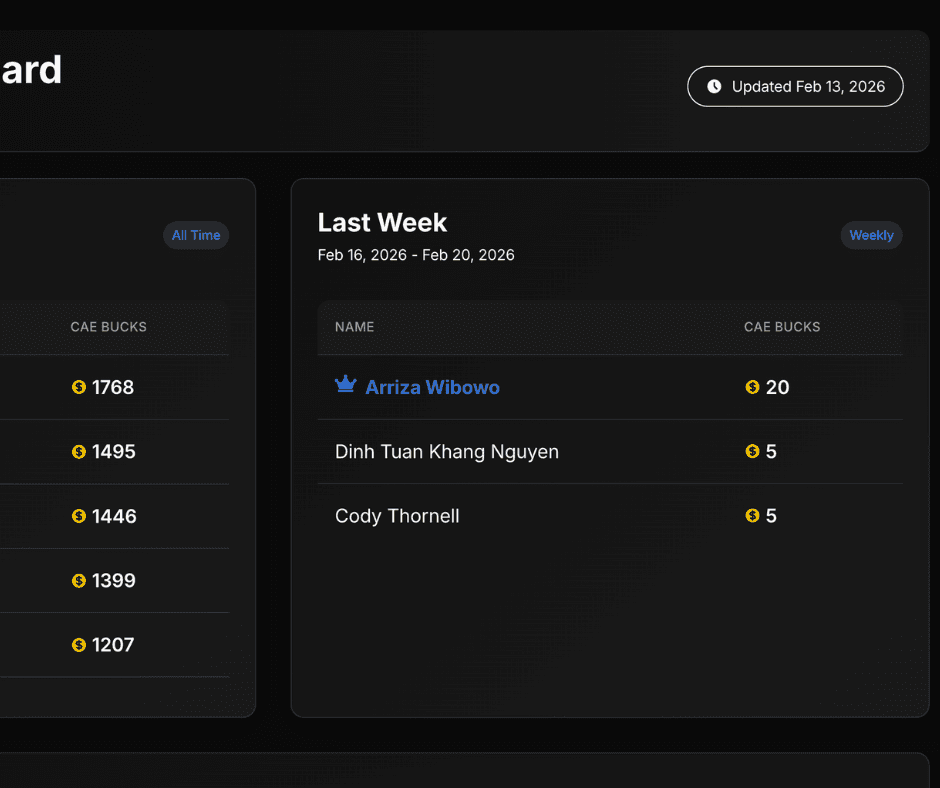The height and width of the screenshot is (788, 940).
Task: Enable the Weekly view on Last Week panel
Action: tap(871, 235)
